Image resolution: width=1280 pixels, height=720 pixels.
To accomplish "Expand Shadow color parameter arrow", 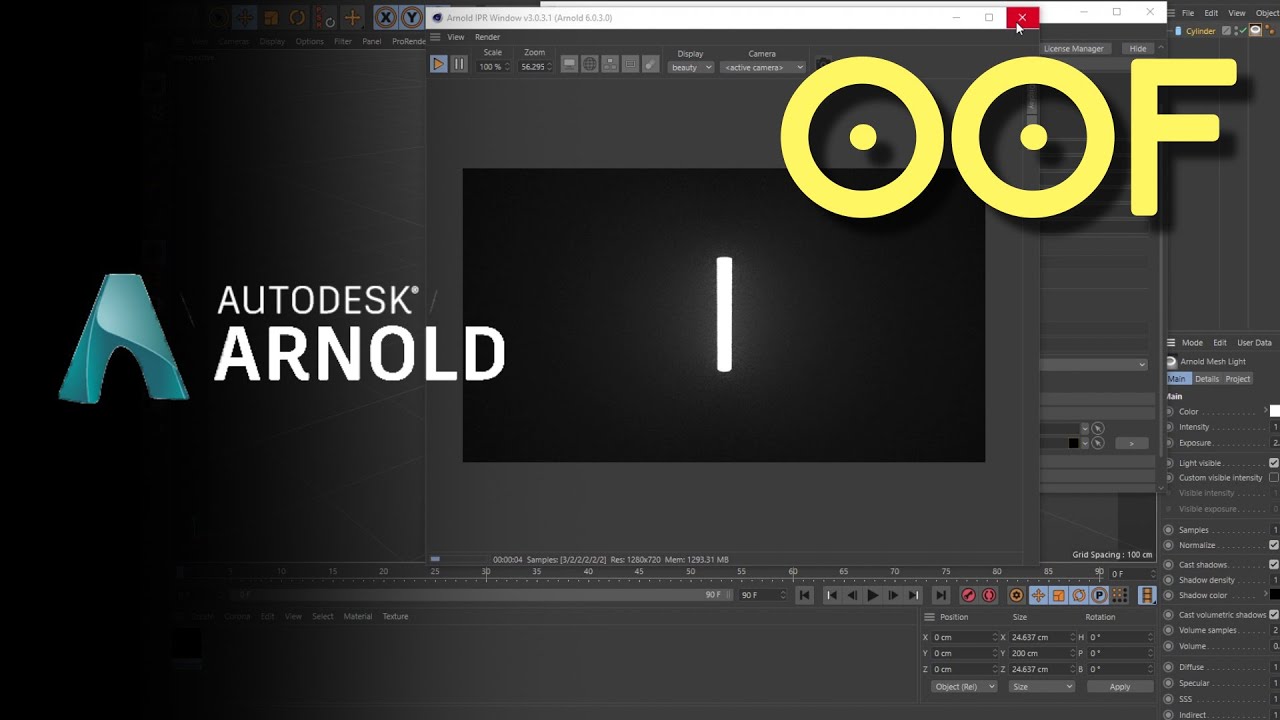I will [1265, 595].
